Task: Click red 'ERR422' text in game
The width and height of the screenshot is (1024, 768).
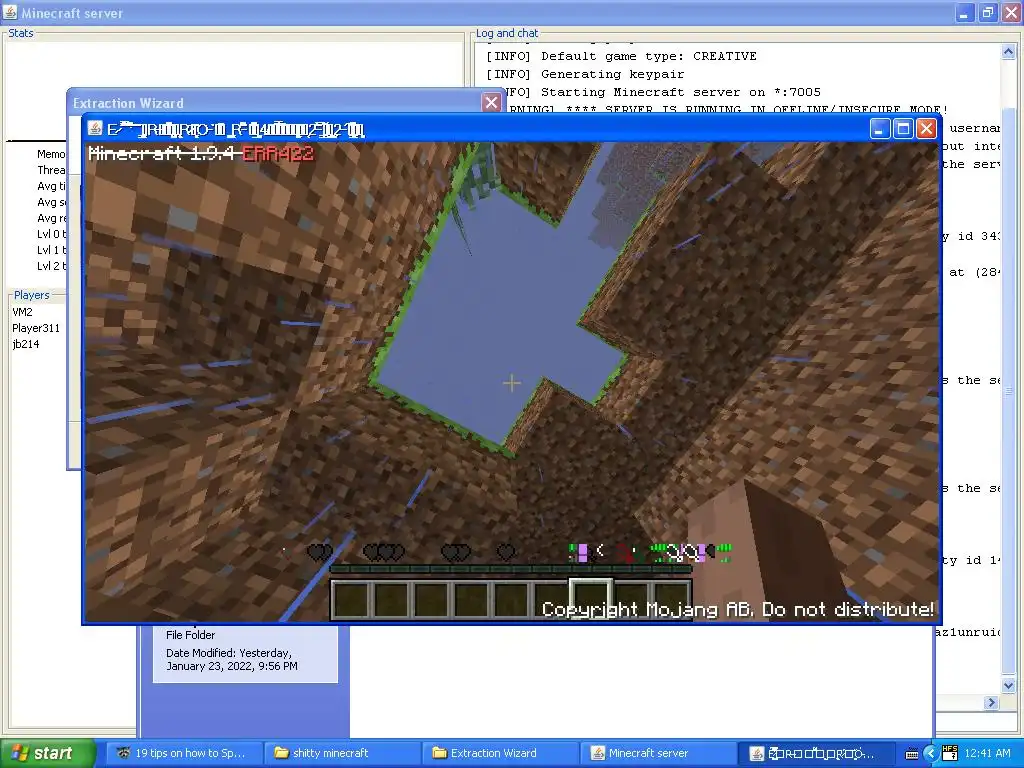Action: click(278, 154)
